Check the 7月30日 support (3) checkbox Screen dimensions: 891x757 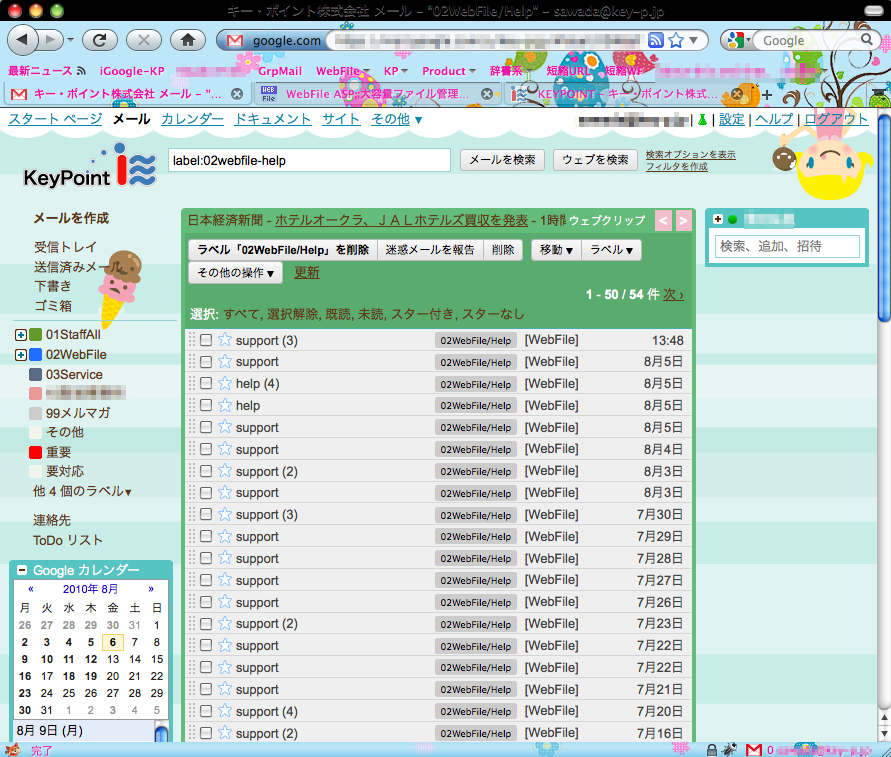click(206, 514)
